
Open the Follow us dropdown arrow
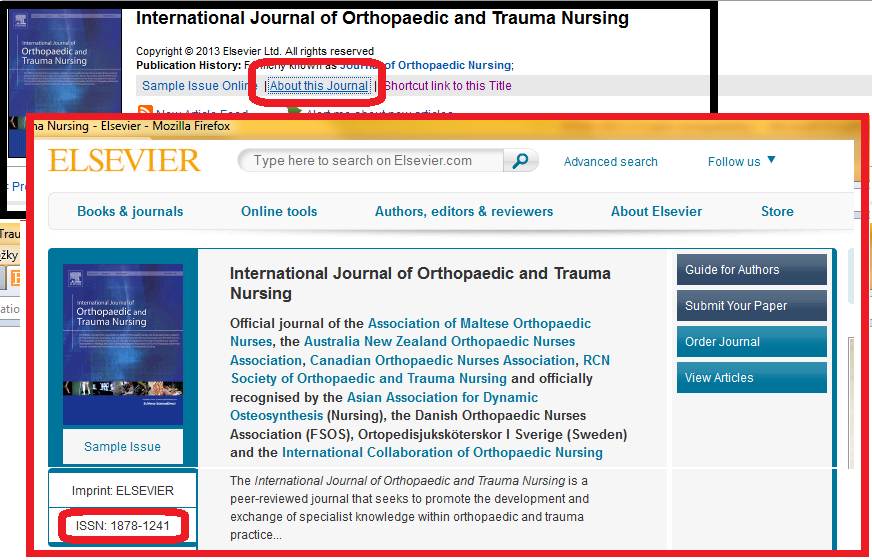(x=771, y=160)
